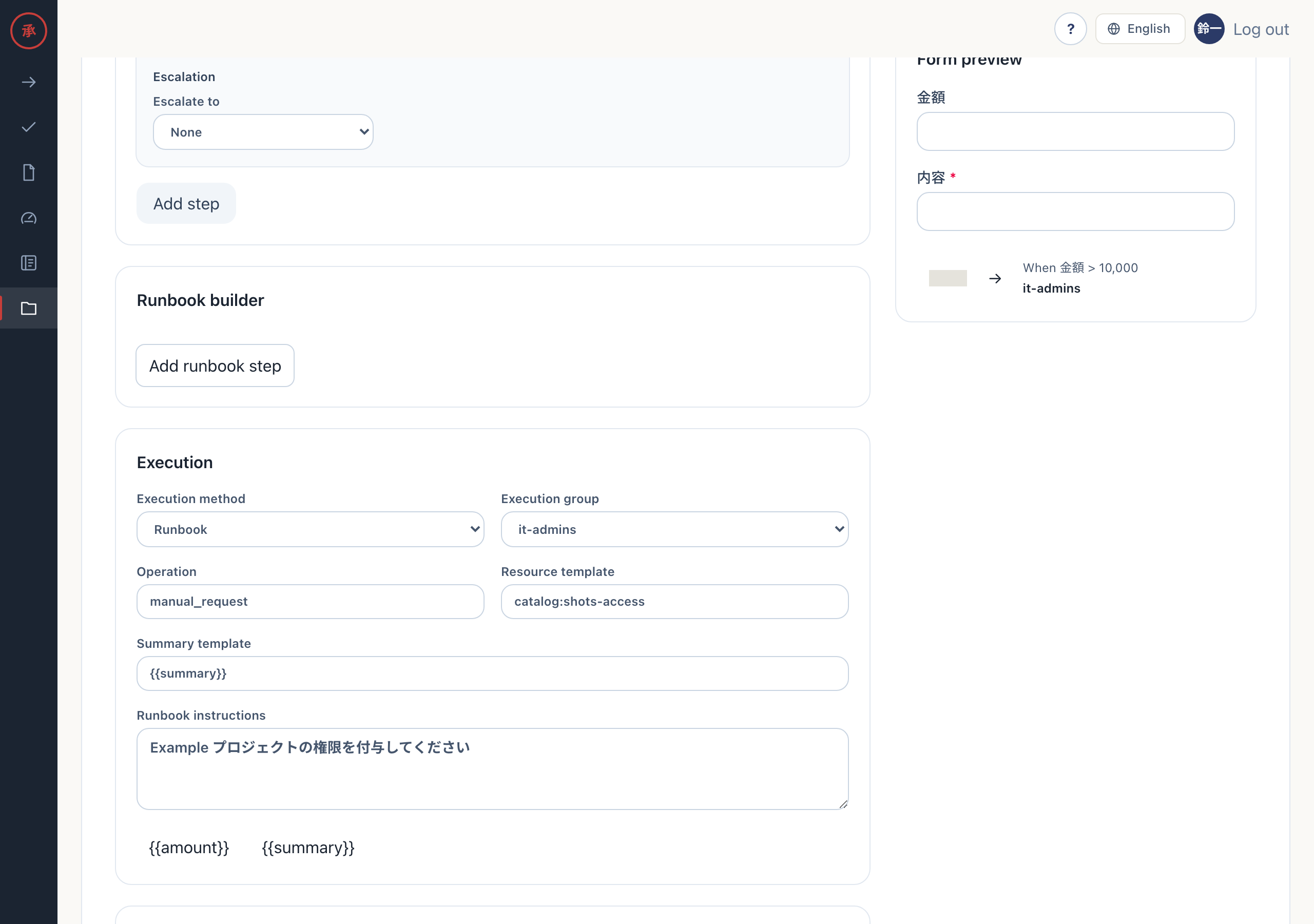Open the gauge dashboard sidebar icon
The width and height of the screenshot is (1314, 924).
pyautogui.click(x=29, y=218)
